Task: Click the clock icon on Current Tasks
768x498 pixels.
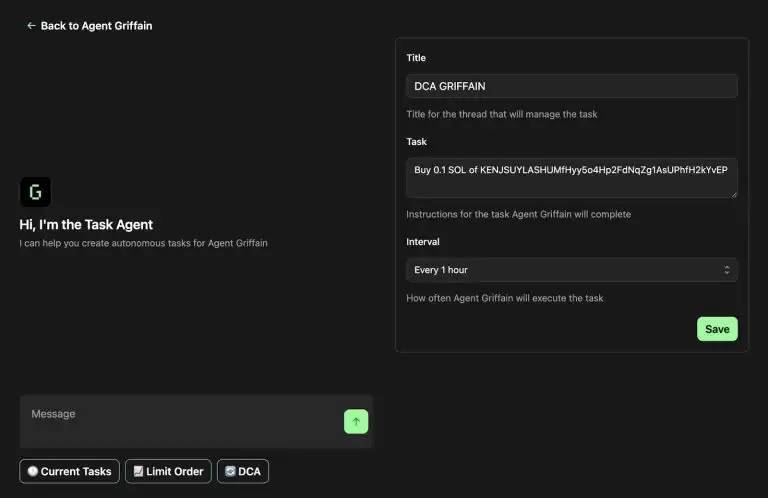Action: click(x=33, y=471)
